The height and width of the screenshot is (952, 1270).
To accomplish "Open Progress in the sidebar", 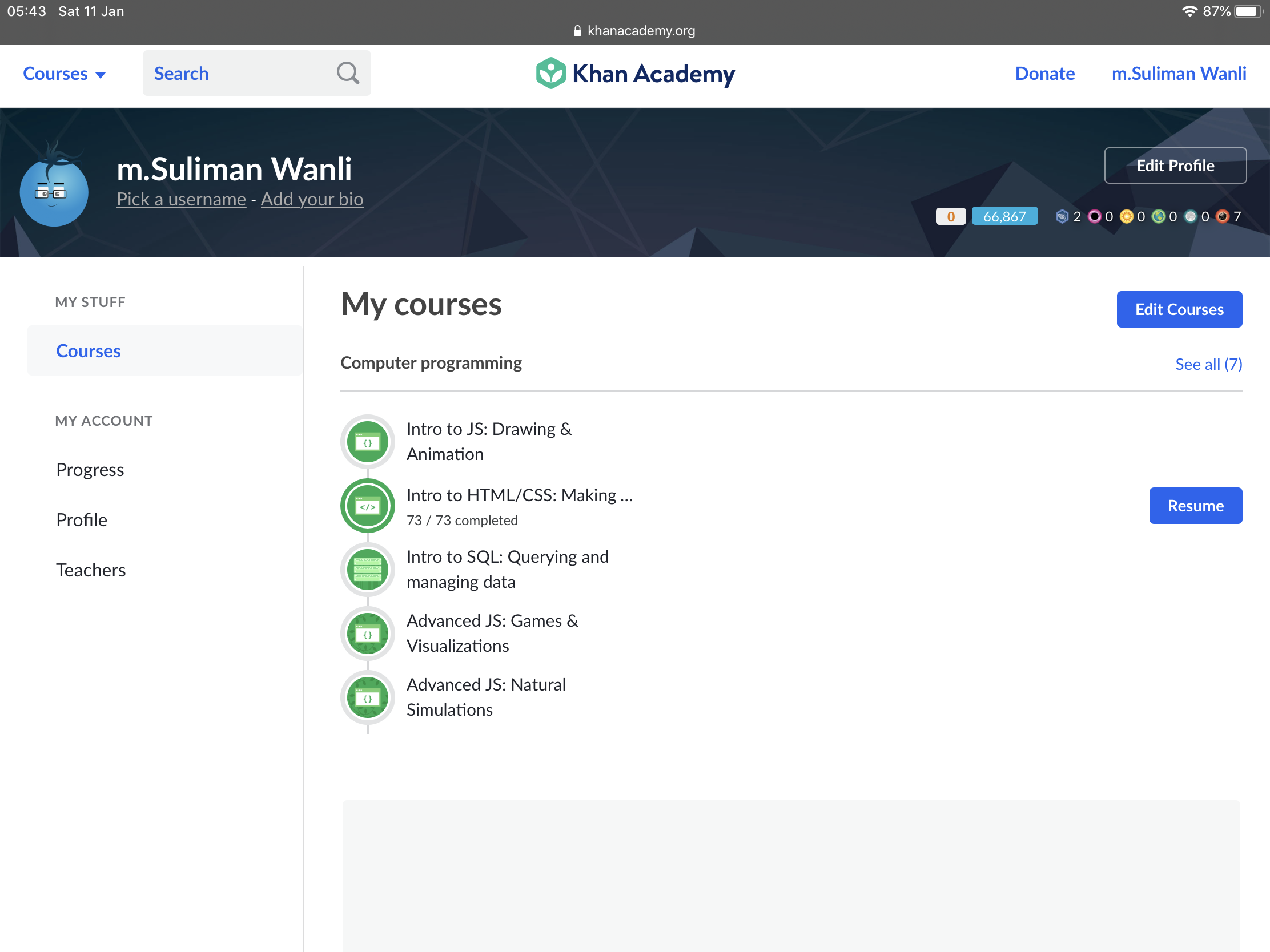I will [x=90, y=469].
